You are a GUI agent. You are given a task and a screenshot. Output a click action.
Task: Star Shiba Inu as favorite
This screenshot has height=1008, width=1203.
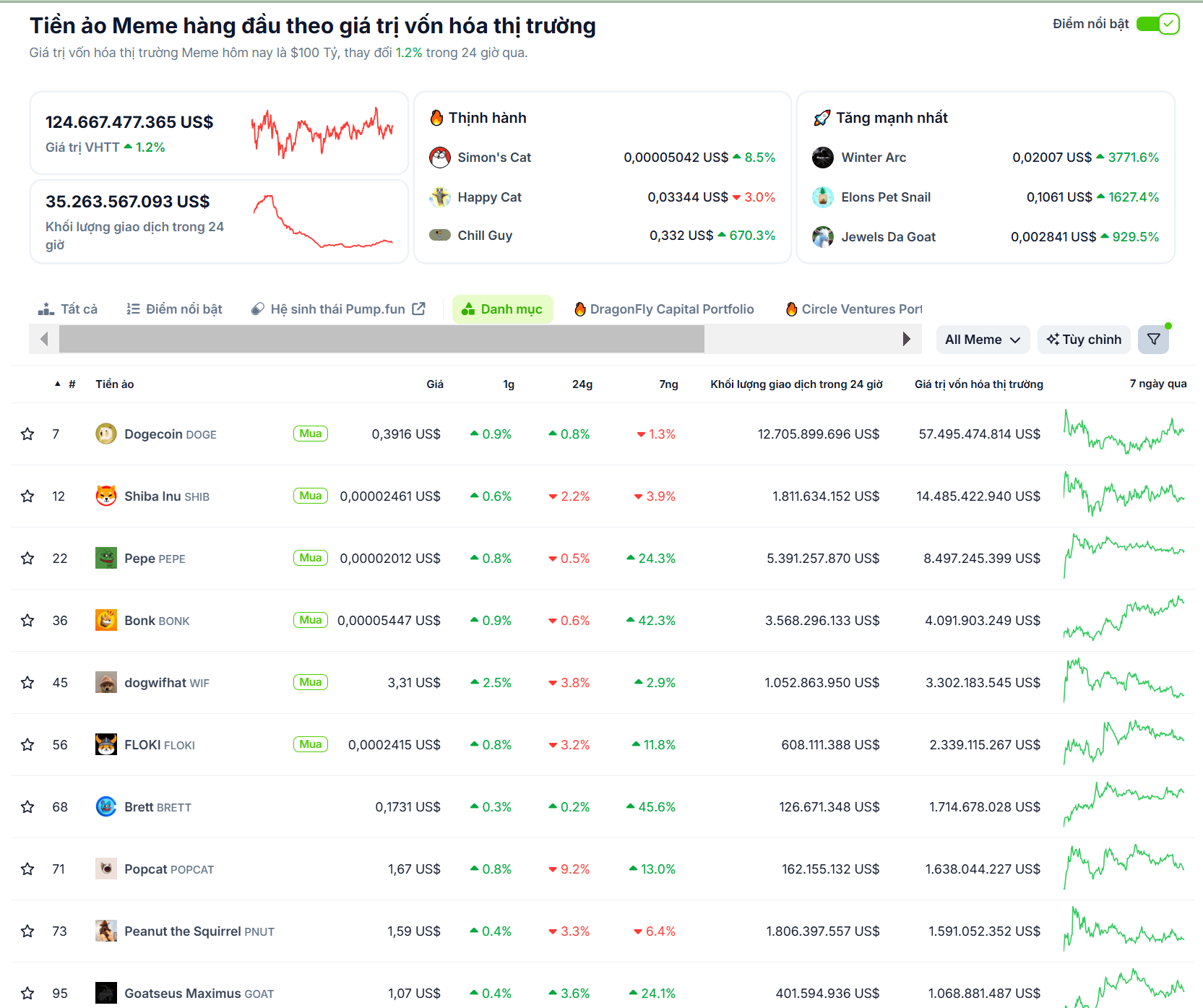(x=27, y=496)
